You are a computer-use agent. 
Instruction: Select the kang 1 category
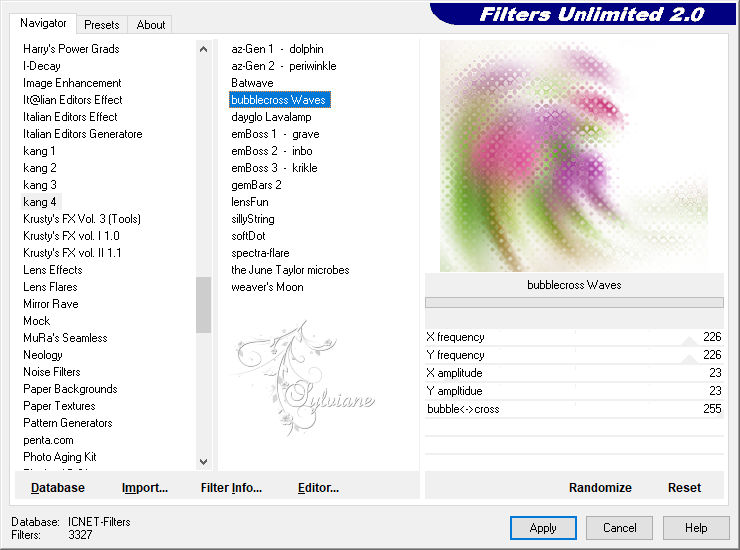point(39,151)
